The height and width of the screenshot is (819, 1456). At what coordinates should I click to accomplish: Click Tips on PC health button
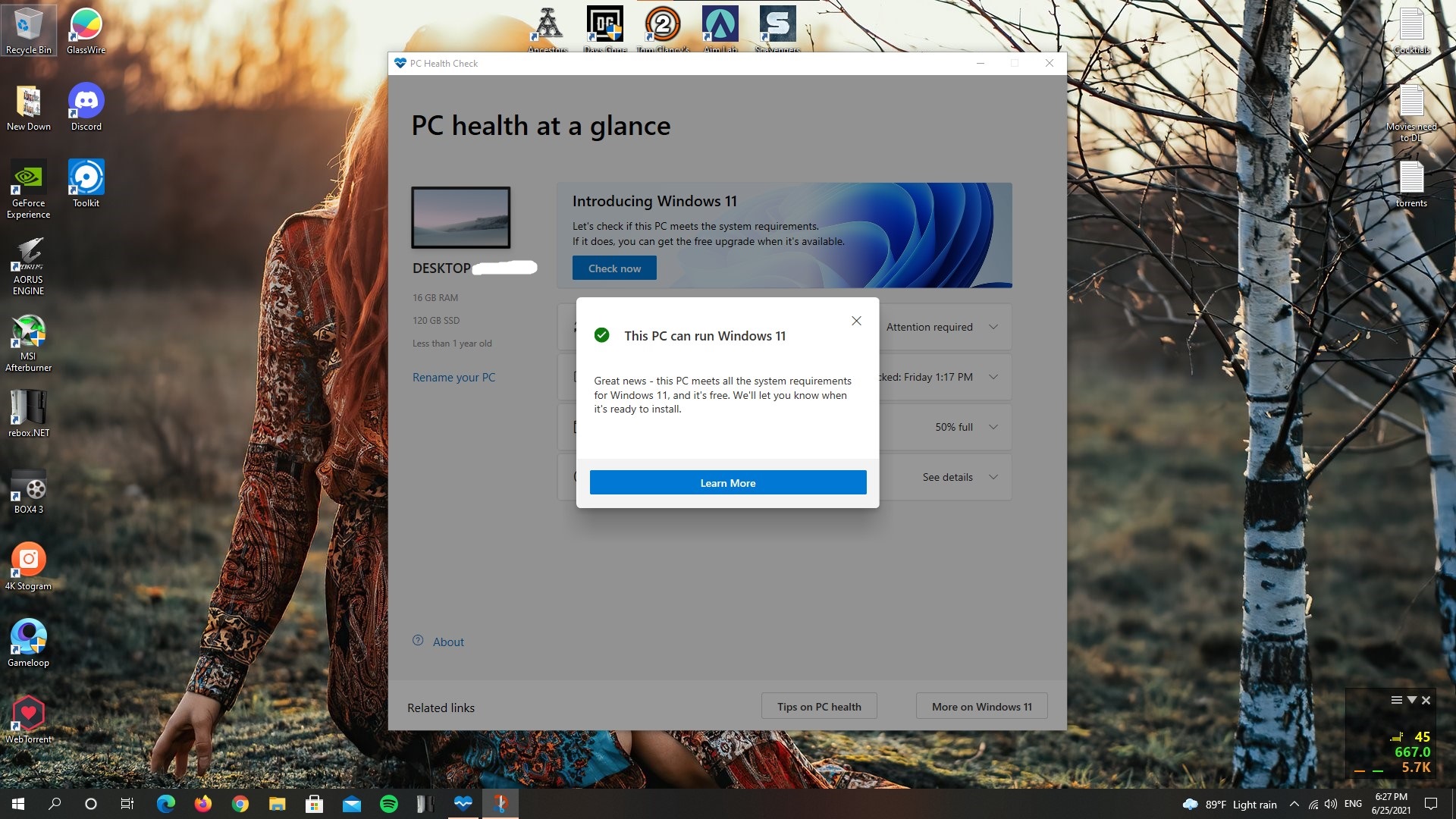coord(819,707)
